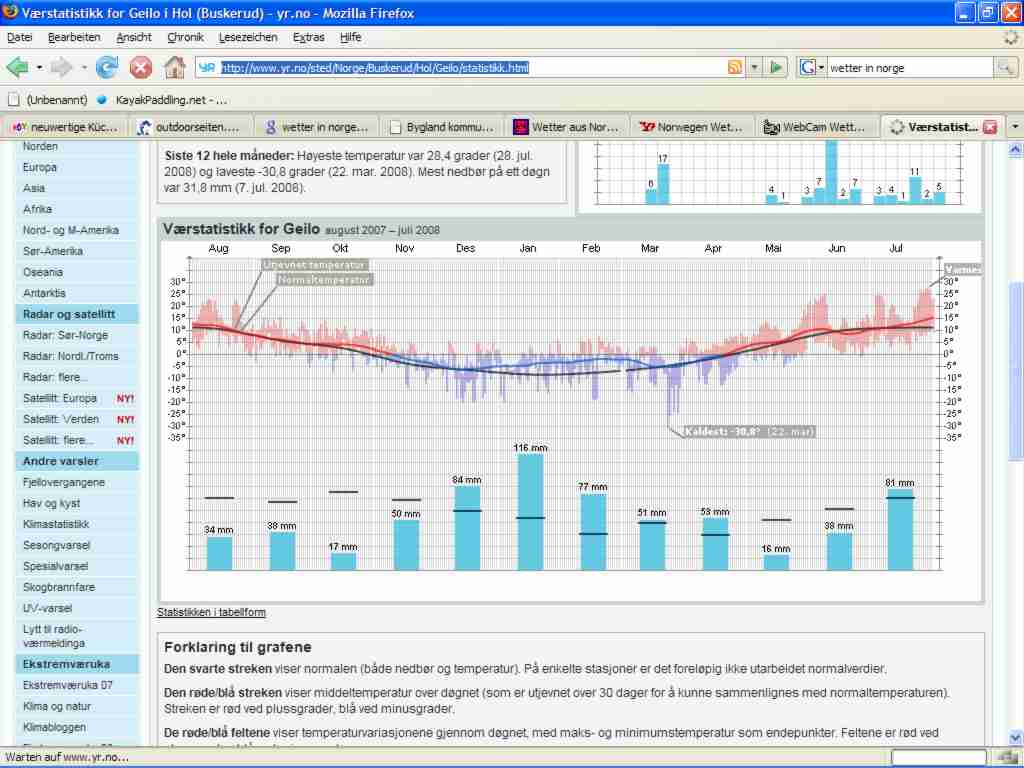Switch to the WebCam Wett... tab
This screenshot has height=768, width=1024.
point(814,127)
